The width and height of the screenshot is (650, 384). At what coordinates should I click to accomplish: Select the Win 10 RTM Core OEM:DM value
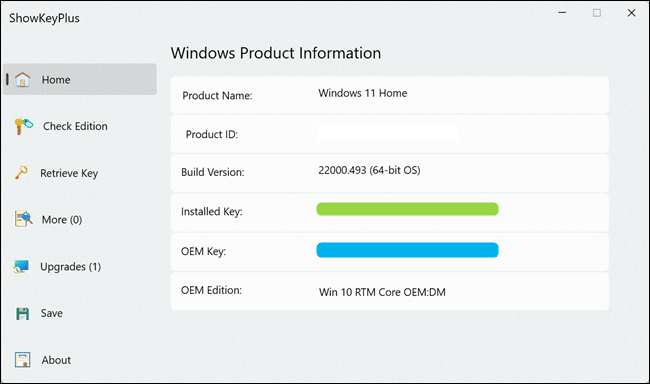click(x=382, y=292)
